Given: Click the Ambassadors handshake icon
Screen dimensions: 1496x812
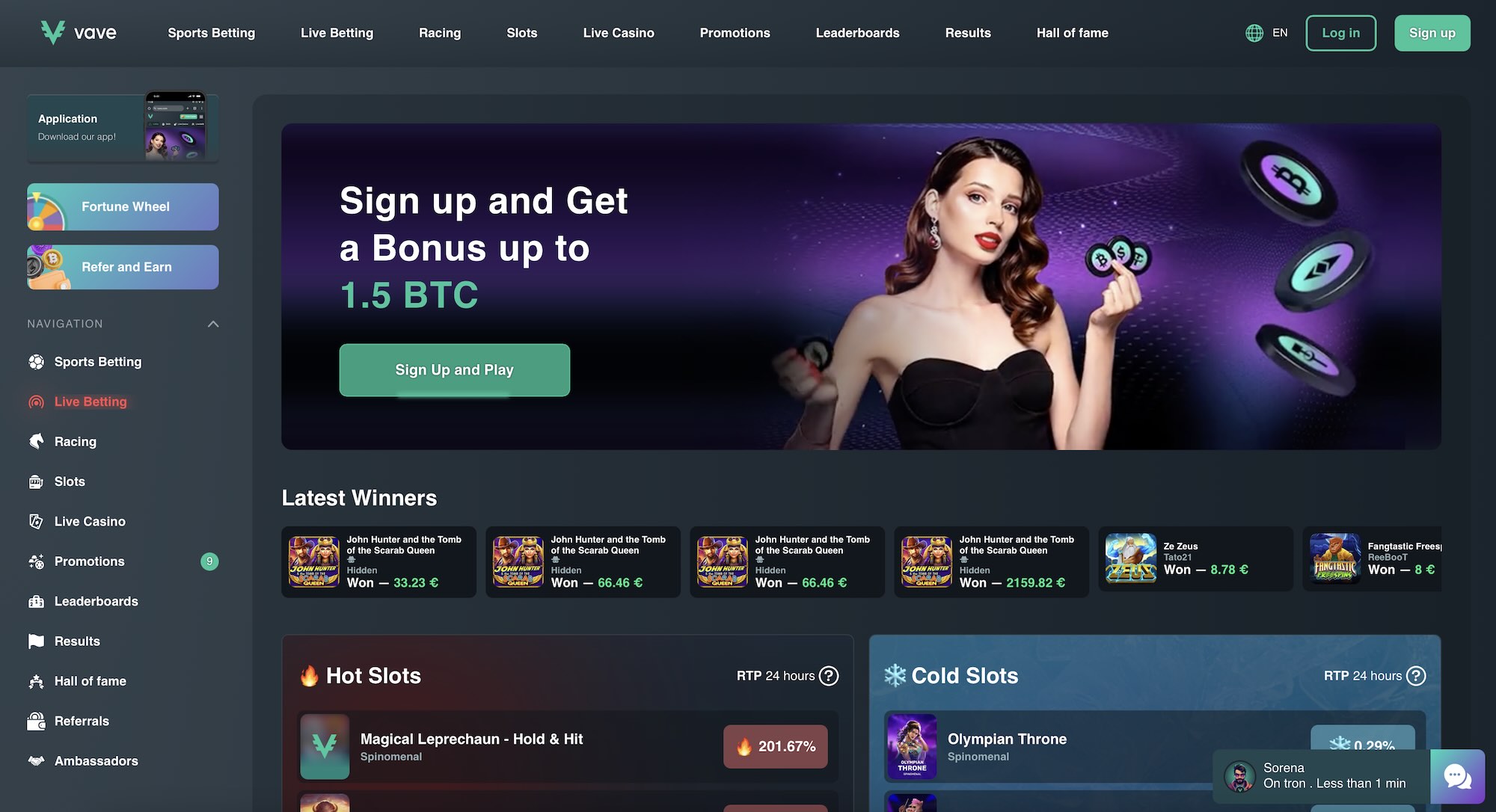Looking at the screenshot, I should click(x=36, y=761).
